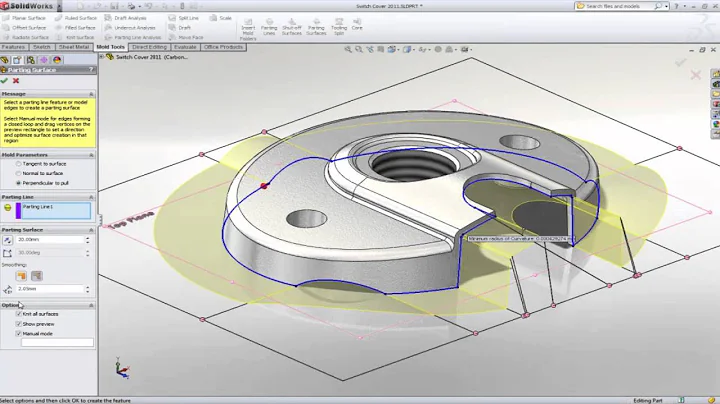
Task: Switch to the Office Products tab
Action: [x=223, y=47]
